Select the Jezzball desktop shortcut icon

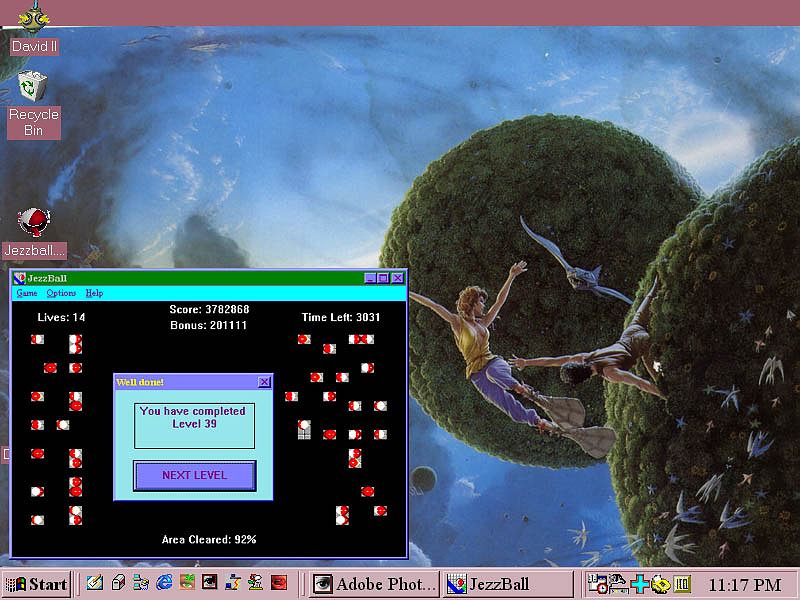(x=34, y=233)
